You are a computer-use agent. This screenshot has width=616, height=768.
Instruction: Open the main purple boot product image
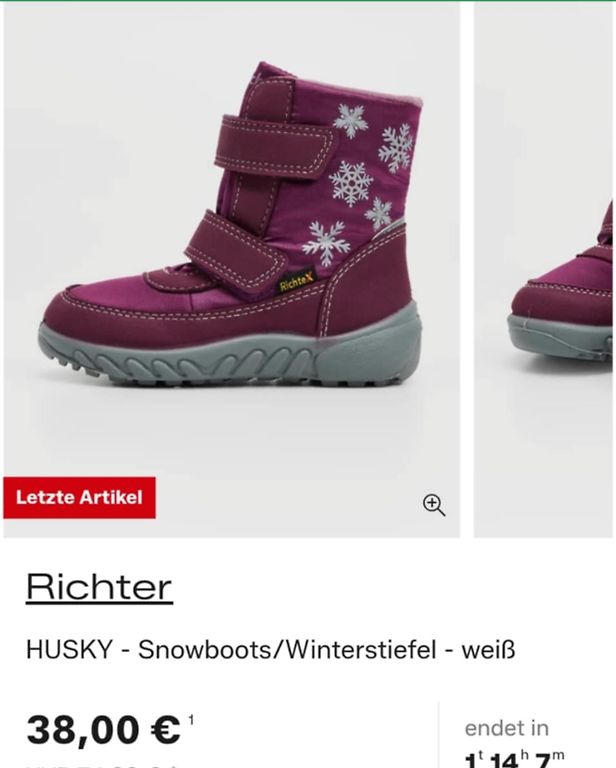click(232, 269)
